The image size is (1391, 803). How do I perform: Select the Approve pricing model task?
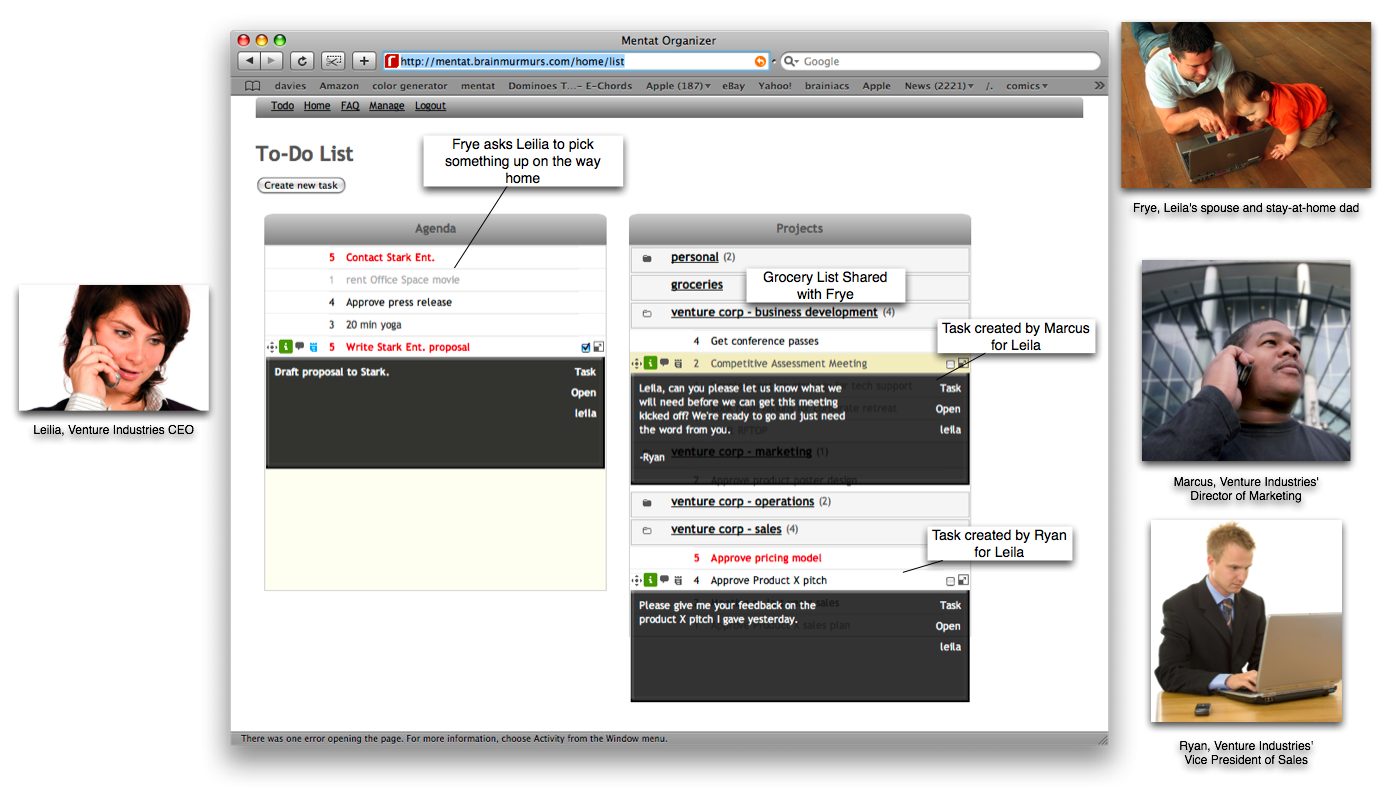click(x=766, y=558)
